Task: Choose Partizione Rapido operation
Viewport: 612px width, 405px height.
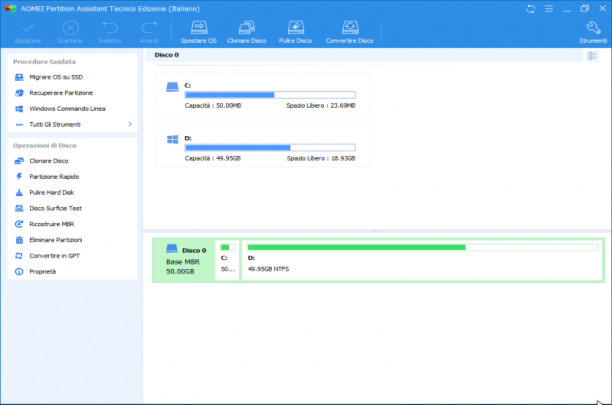Action: [x=54, y=177]
